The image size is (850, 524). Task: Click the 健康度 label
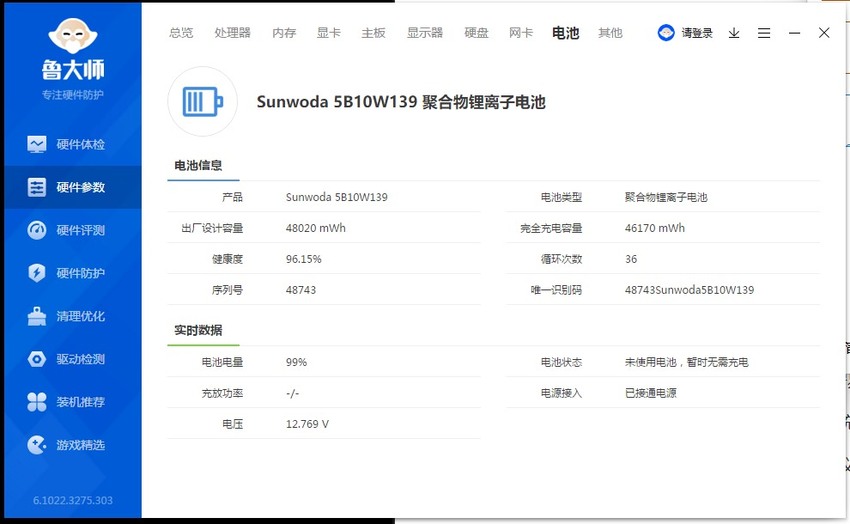coord(227,259)
